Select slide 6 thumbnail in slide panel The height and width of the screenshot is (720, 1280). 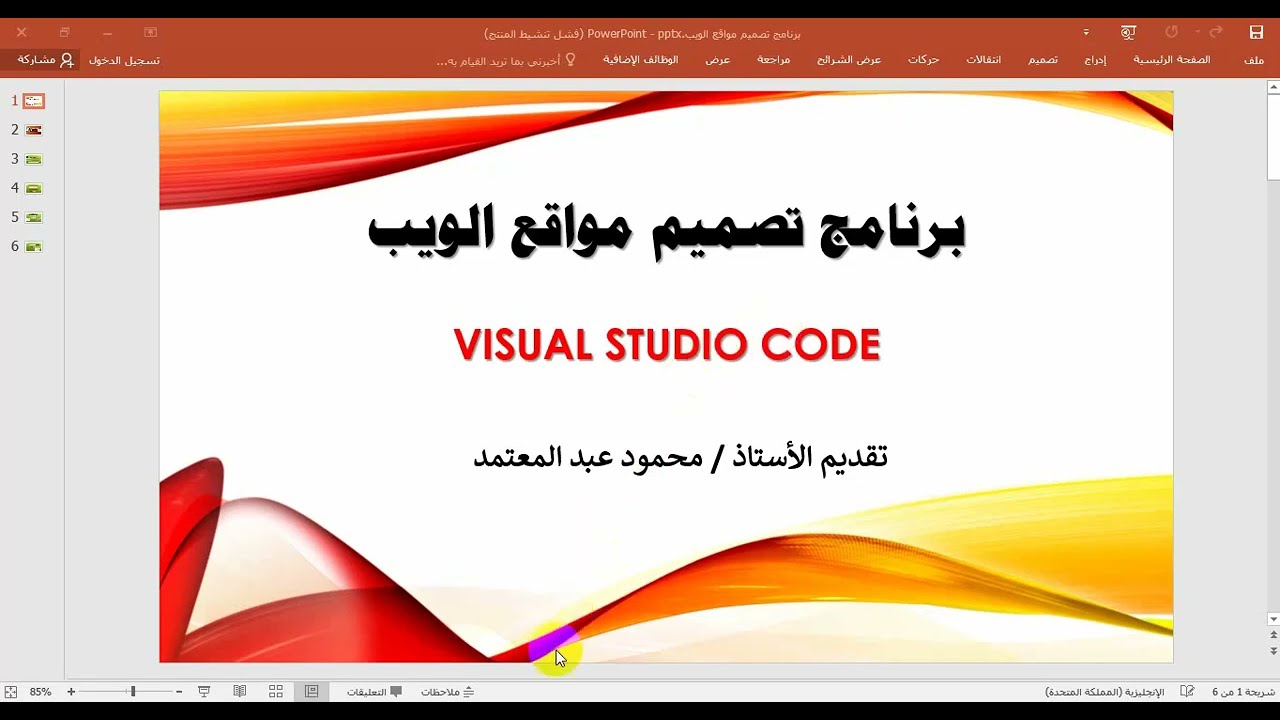point(34,246)
